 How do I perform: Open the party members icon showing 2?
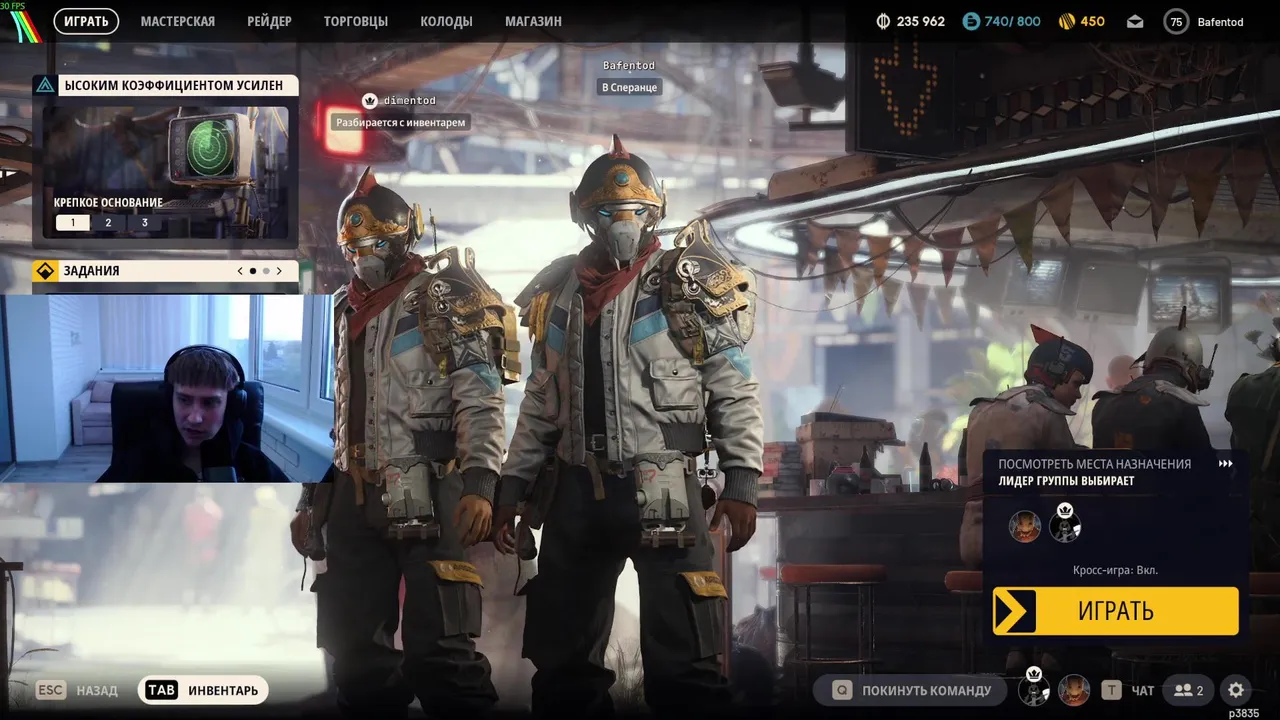(x=1189, y=690)
